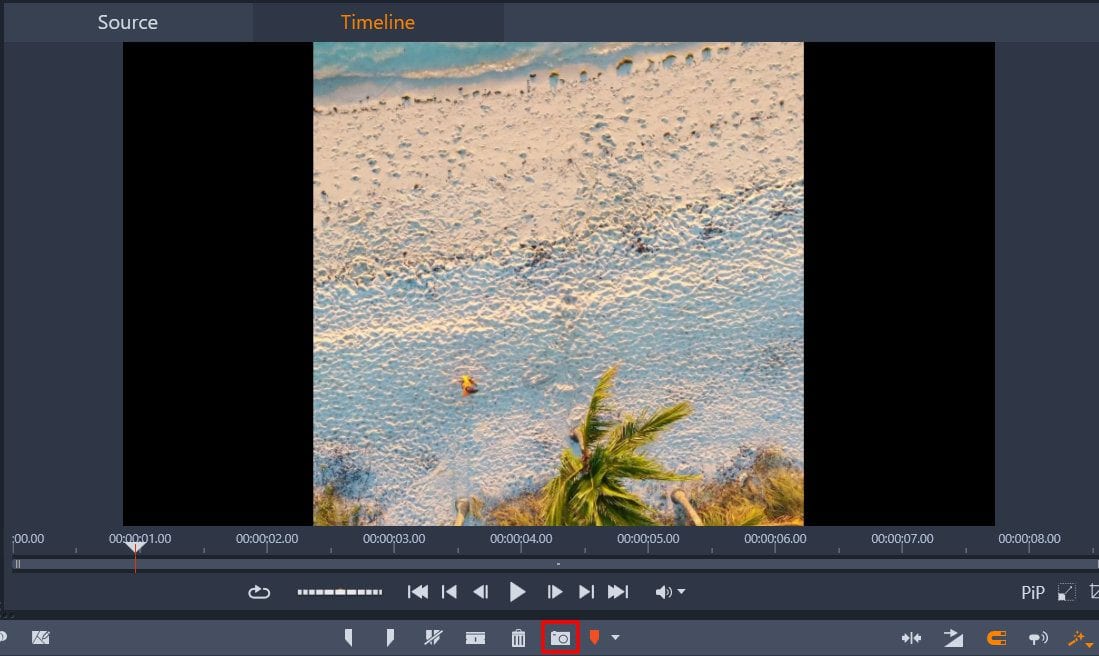Select the split clip razor tool
The image size is (1099, 656).
433,637
